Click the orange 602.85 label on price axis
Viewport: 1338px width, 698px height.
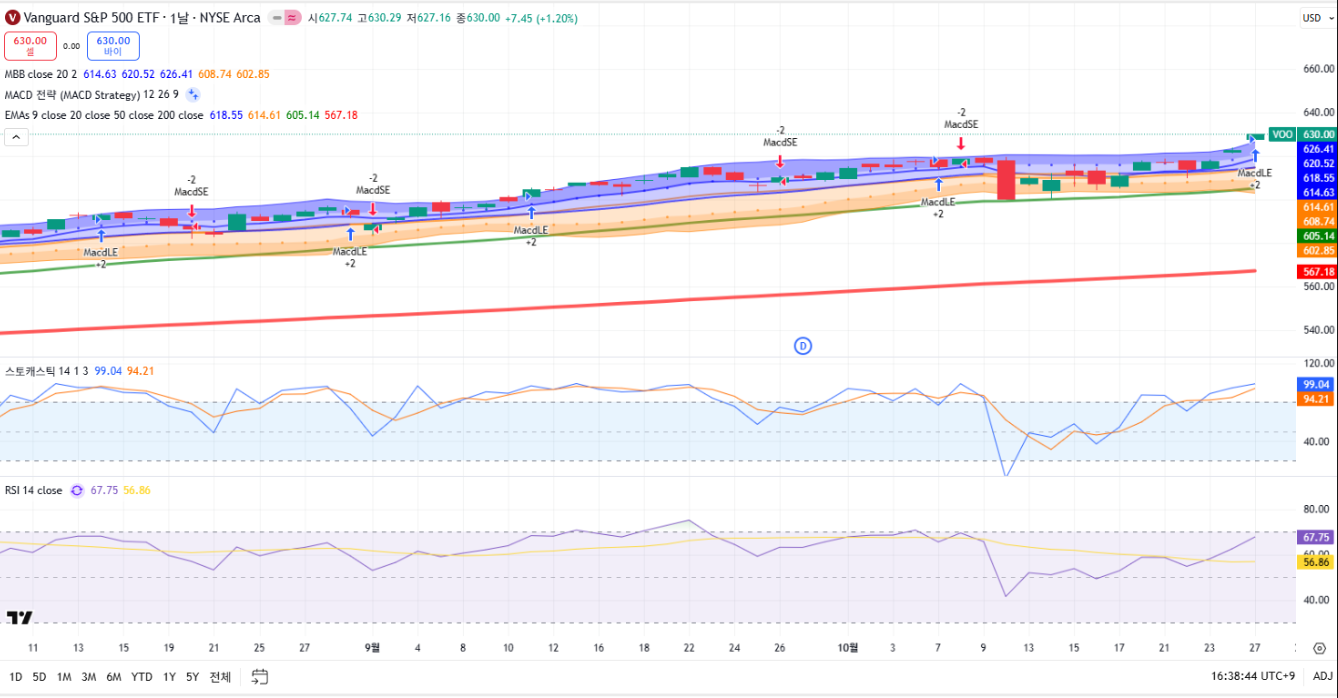[1317, 250]
